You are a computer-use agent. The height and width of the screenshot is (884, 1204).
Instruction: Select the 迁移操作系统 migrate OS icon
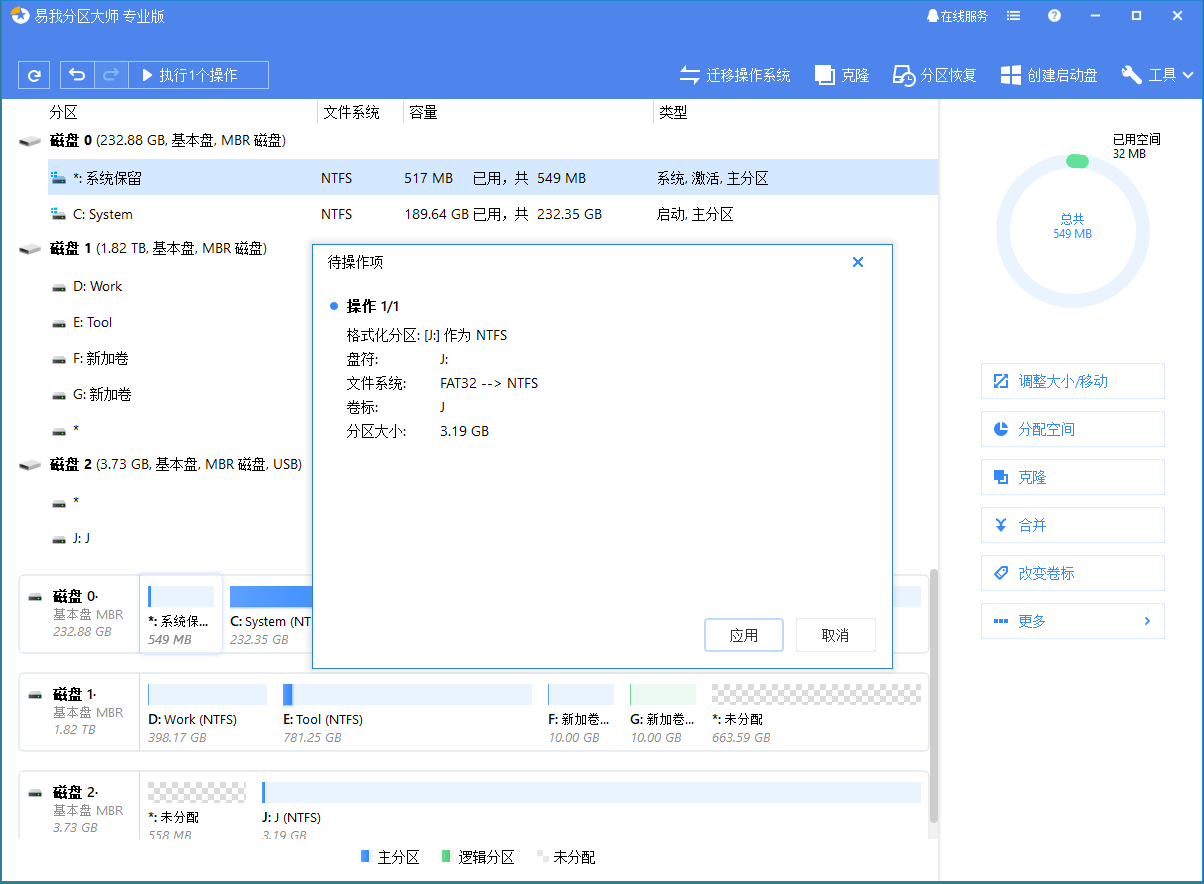tap(689, 74)
